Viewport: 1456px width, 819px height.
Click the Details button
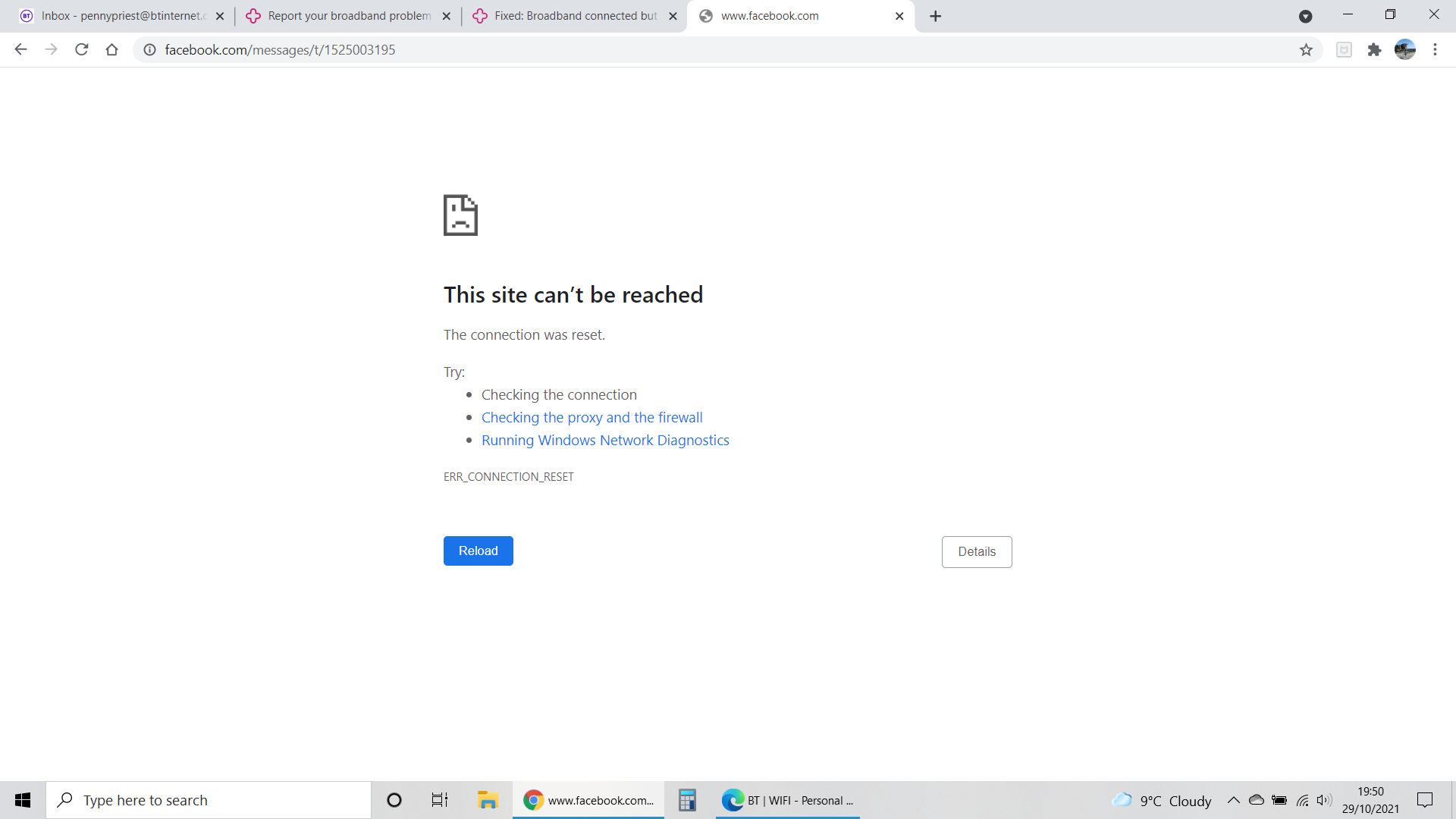click(976, 552)
